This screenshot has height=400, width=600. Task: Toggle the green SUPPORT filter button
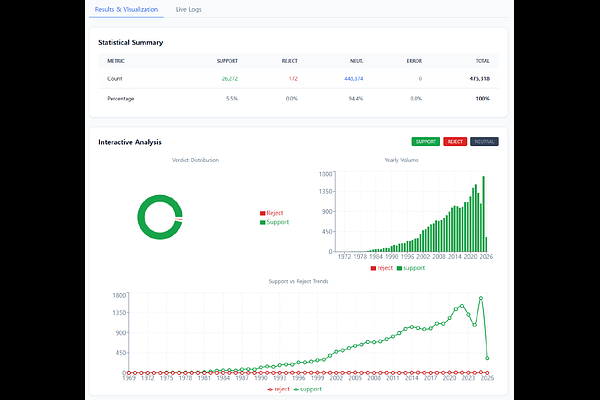pos(425,142)
